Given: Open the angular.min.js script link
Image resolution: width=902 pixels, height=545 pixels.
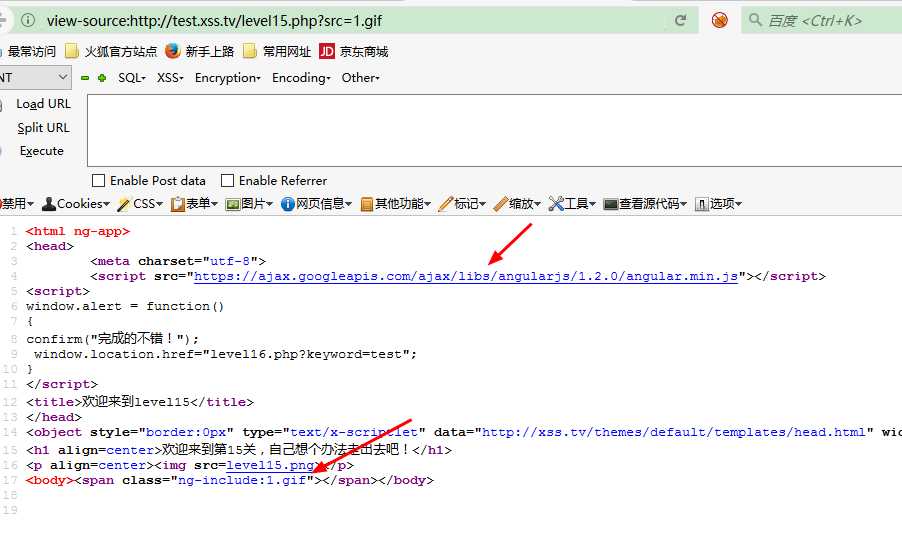Looking at the screenshot, I should point(466,276).
